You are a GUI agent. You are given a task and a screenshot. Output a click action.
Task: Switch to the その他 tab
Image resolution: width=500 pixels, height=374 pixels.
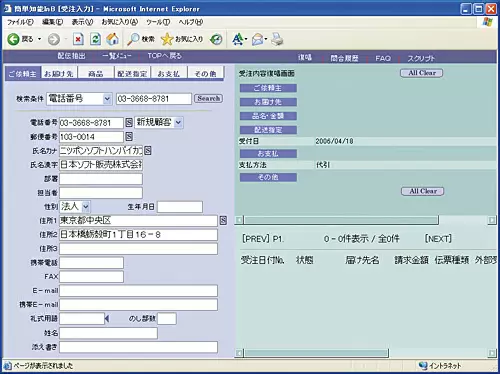coord(205,73)
